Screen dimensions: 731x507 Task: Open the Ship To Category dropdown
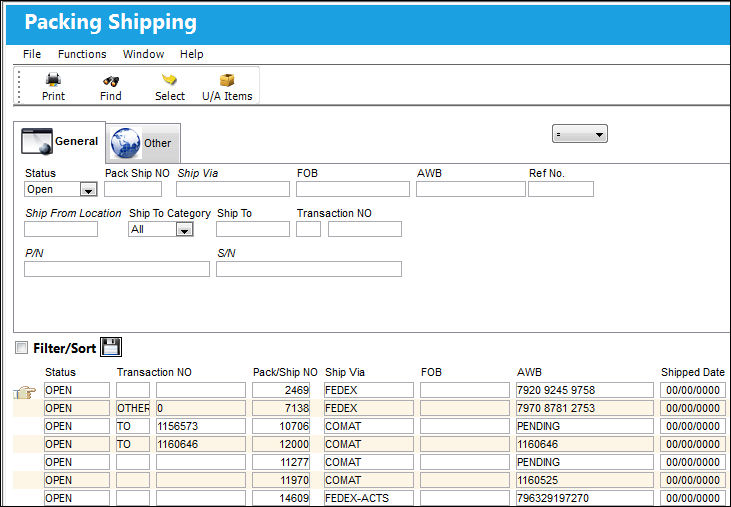[x=185, y=230]
